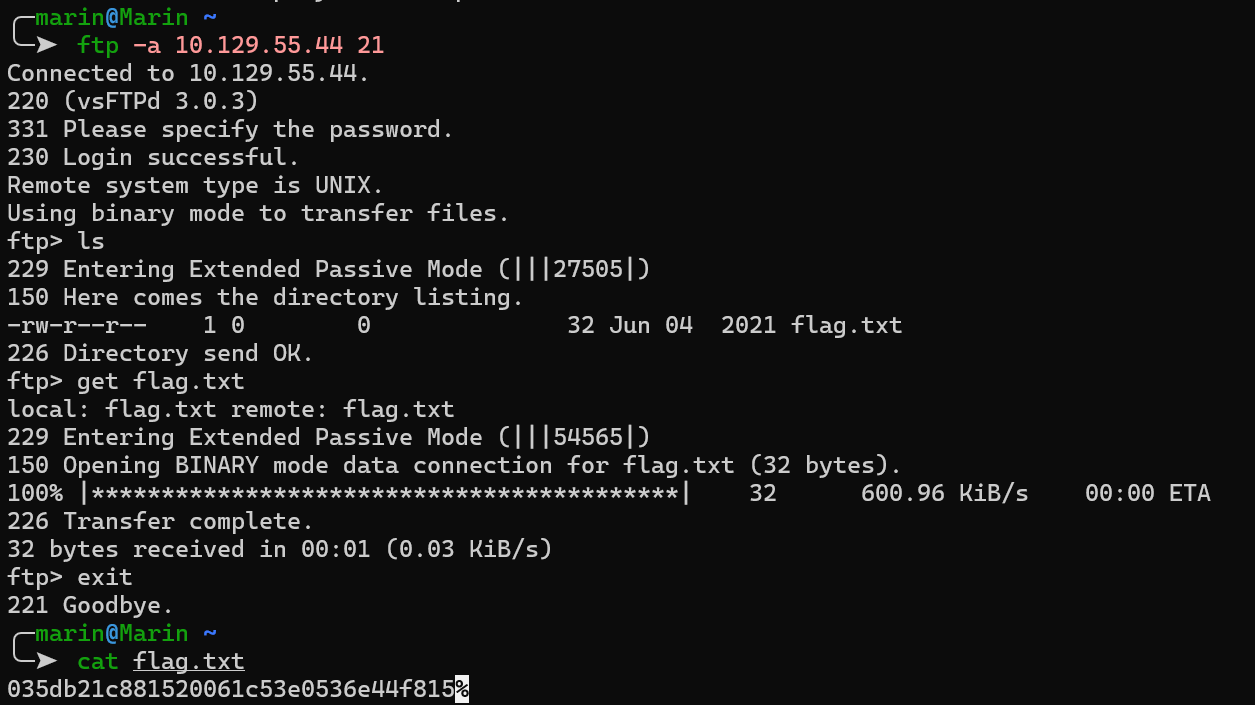The image size is (1255, 705).
Task: Click the "226 Transfer complete." message
Action: point(160,521)
